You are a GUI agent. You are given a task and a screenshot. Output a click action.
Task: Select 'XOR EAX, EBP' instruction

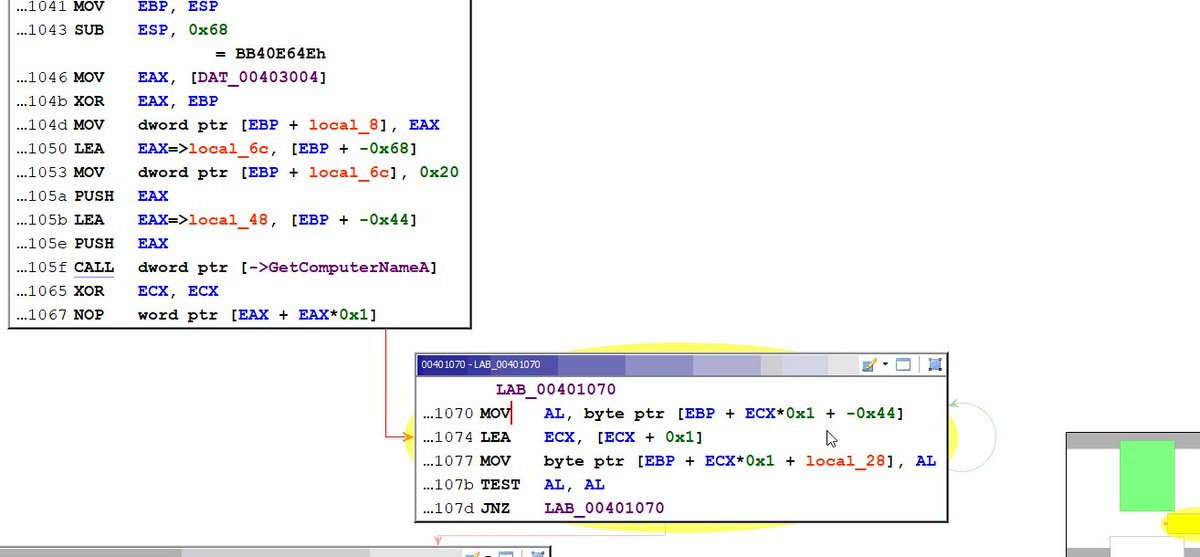(117, 101)
